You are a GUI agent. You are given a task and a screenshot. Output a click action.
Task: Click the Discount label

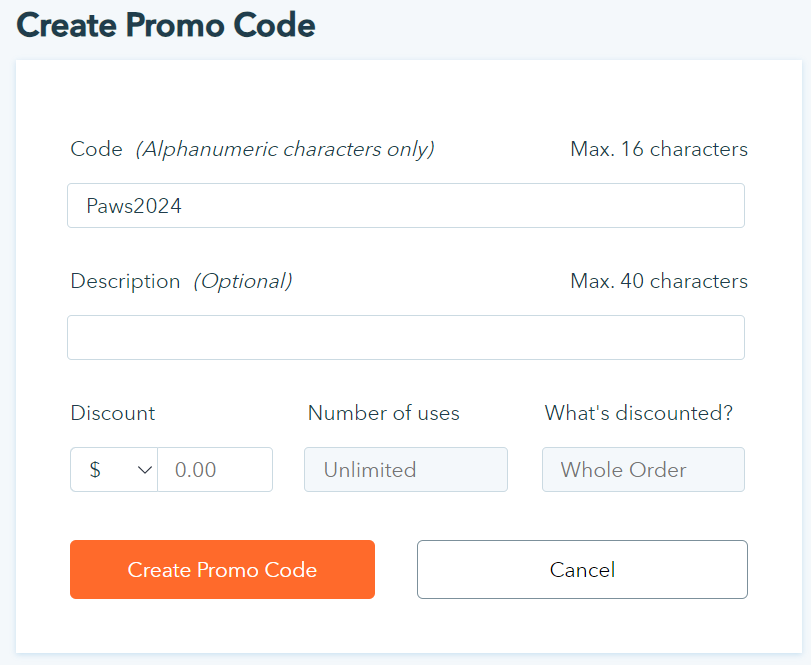tap(113, 413)
